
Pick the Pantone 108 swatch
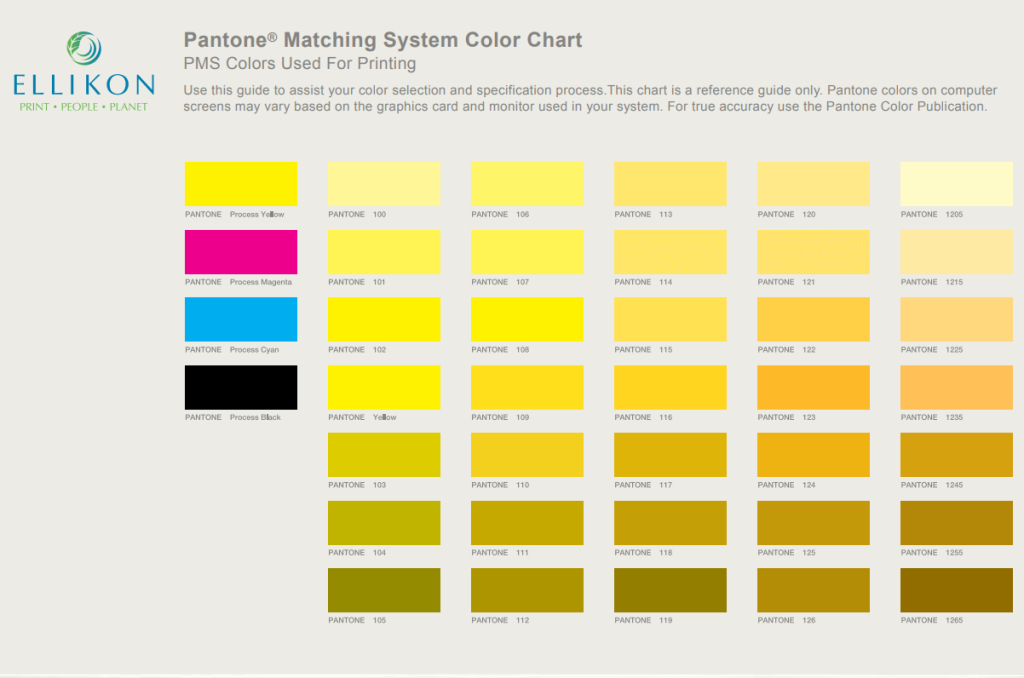click(527, 319)
